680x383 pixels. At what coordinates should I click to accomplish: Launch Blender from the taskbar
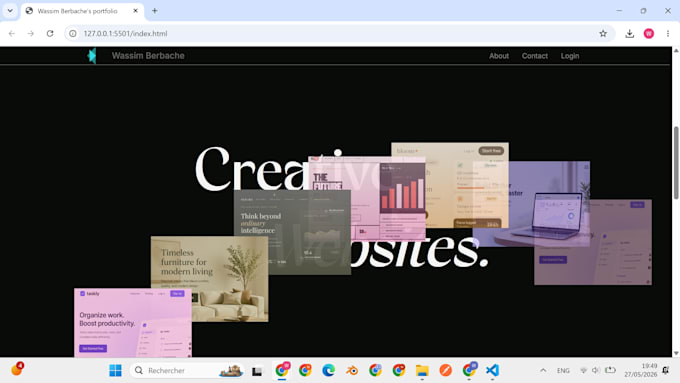click(x=352, y=370)
